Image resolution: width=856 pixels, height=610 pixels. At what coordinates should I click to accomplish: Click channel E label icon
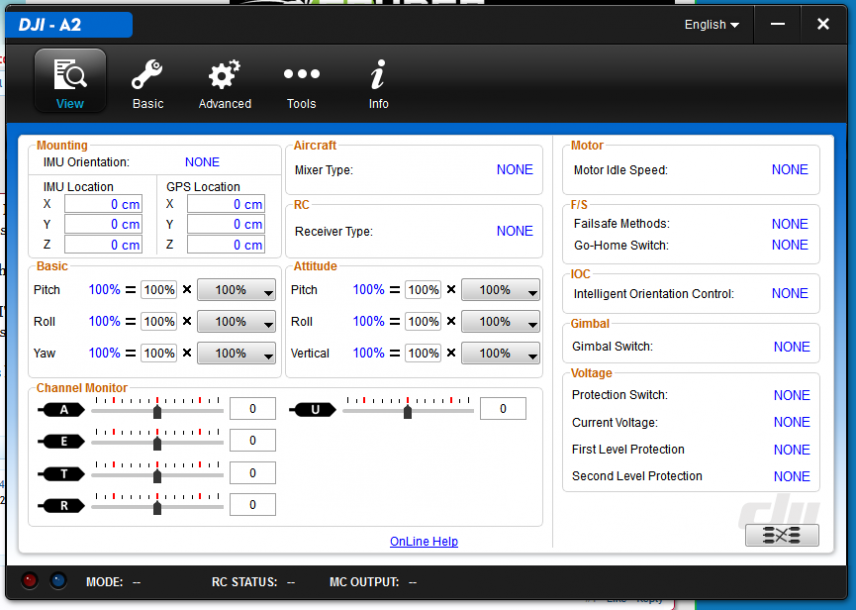click(x=62, y=441)
